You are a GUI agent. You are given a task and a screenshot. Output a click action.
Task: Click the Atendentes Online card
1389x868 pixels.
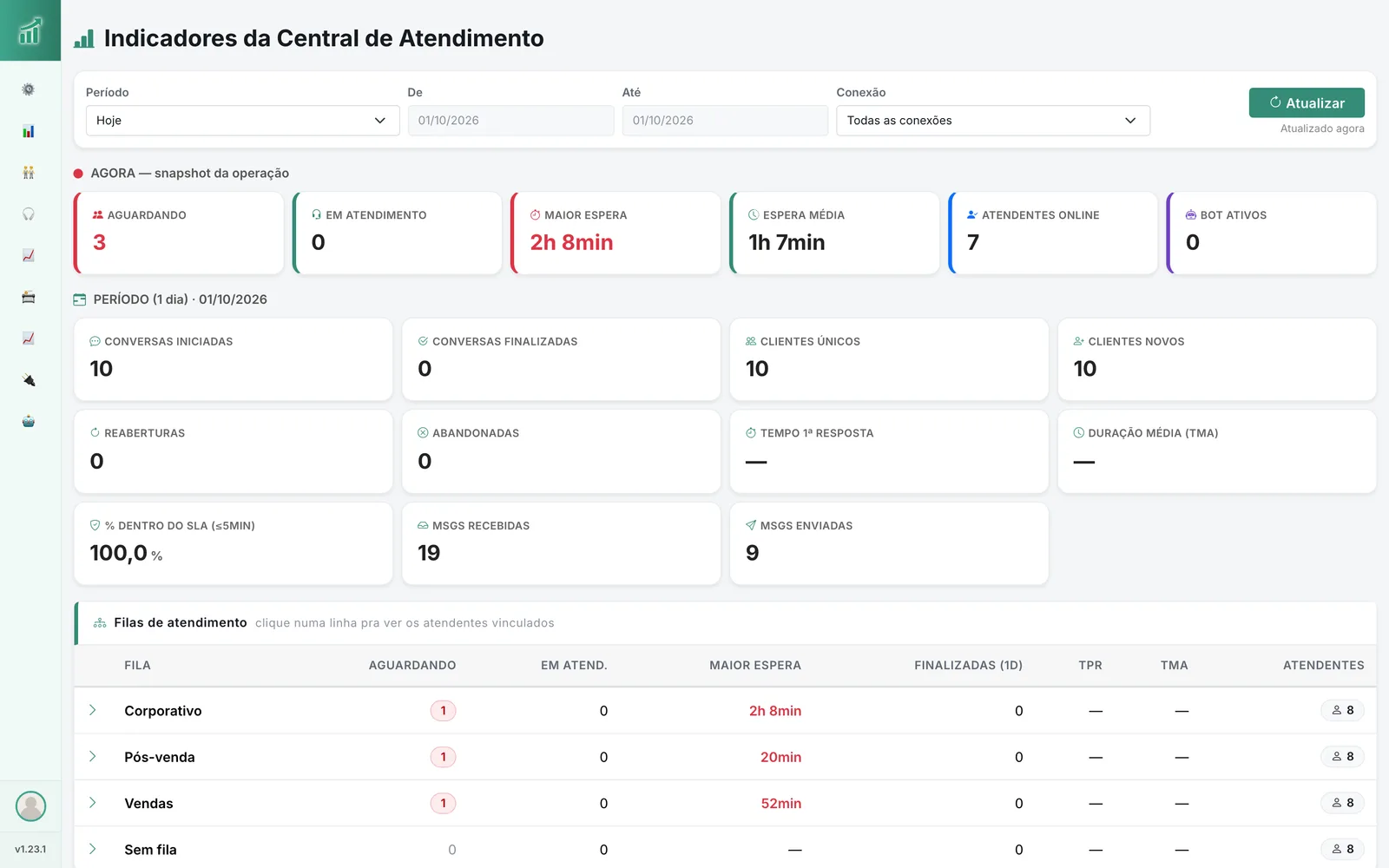(1053, 233)
